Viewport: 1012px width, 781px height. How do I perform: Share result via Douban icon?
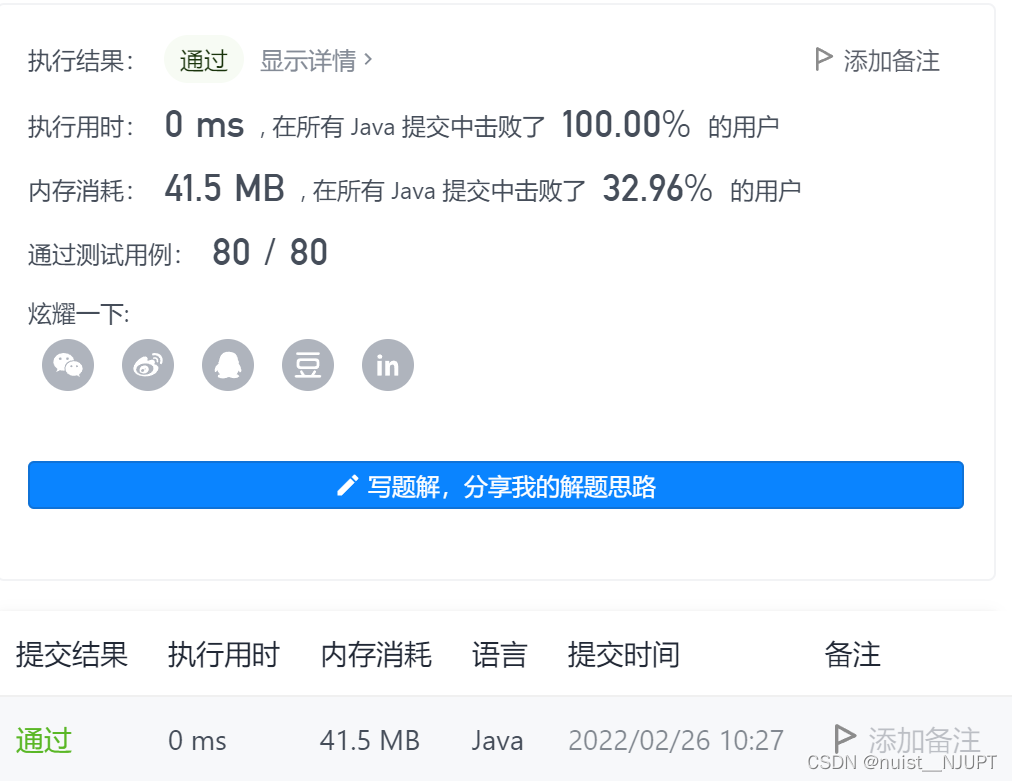[308, 365]
